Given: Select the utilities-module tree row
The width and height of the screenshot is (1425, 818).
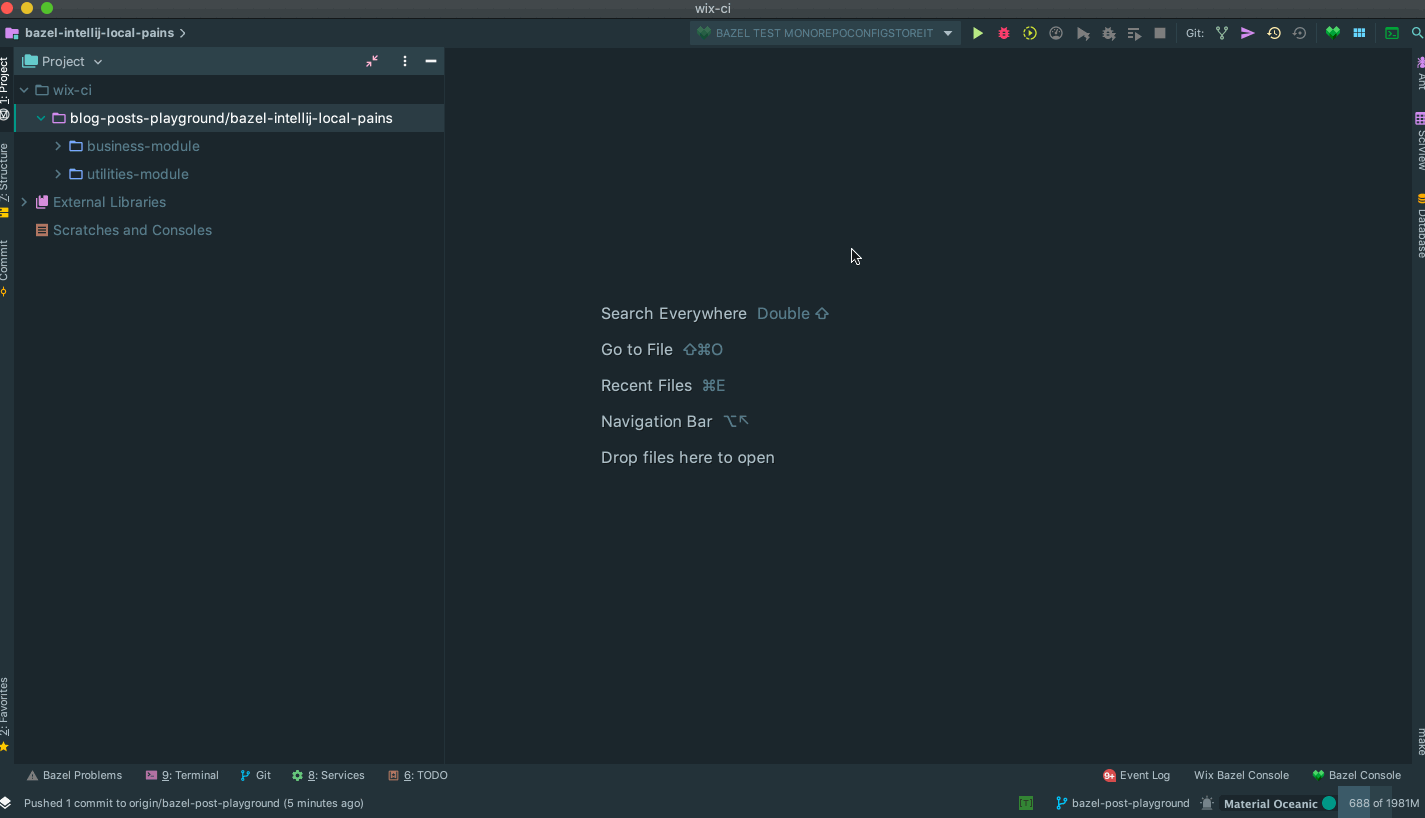Looking at the screenshot, I should coord(229,174).
